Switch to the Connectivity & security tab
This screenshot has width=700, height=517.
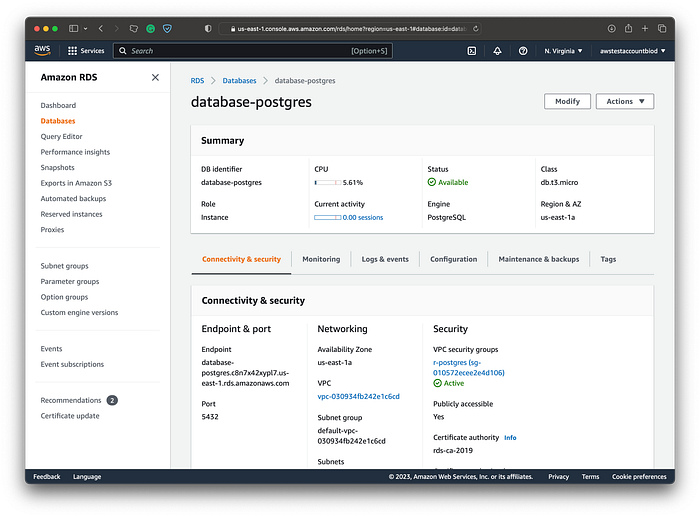point(241,259)
